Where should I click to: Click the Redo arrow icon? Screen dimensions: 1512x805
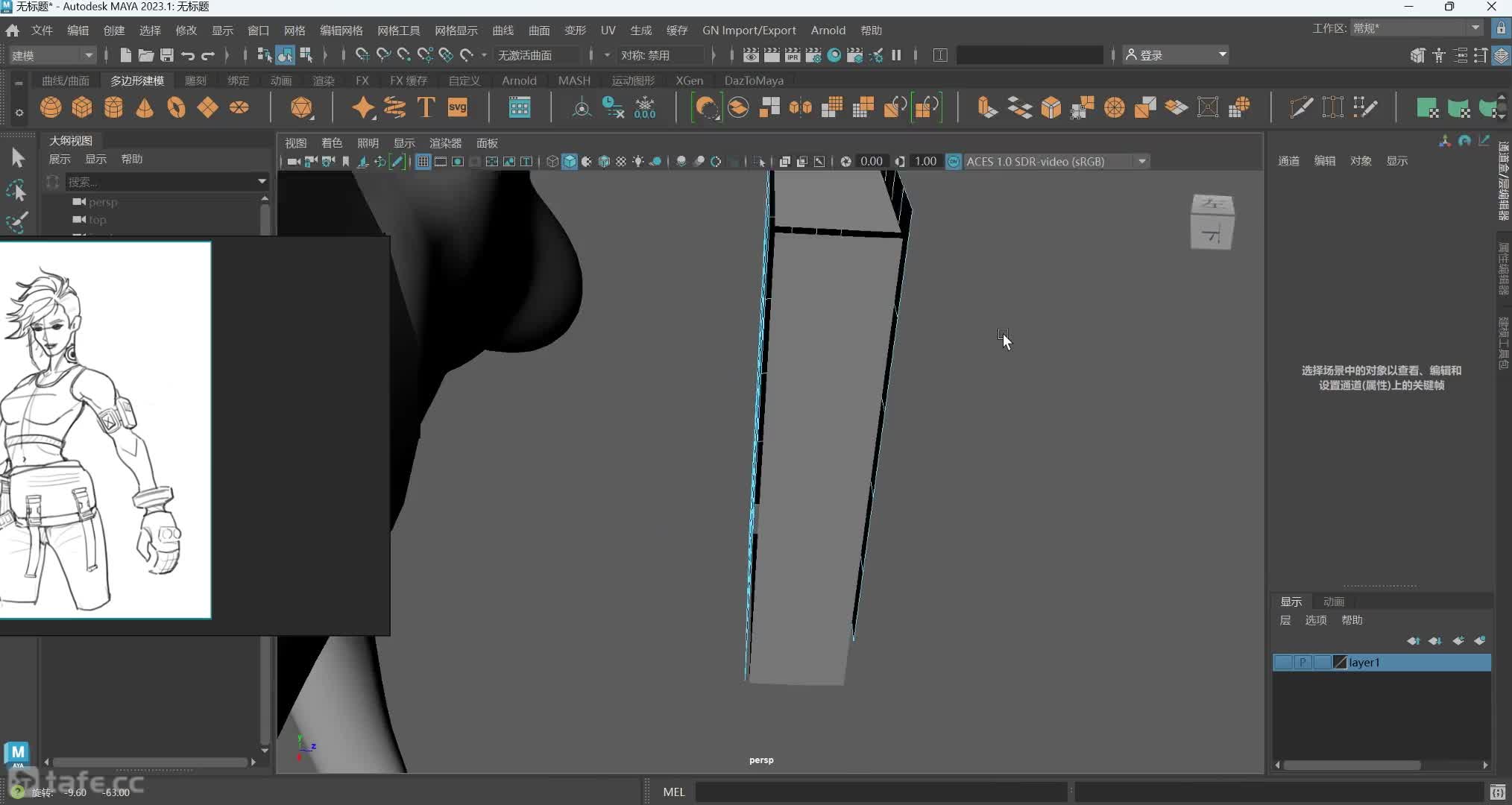click(x=208, y=55)
